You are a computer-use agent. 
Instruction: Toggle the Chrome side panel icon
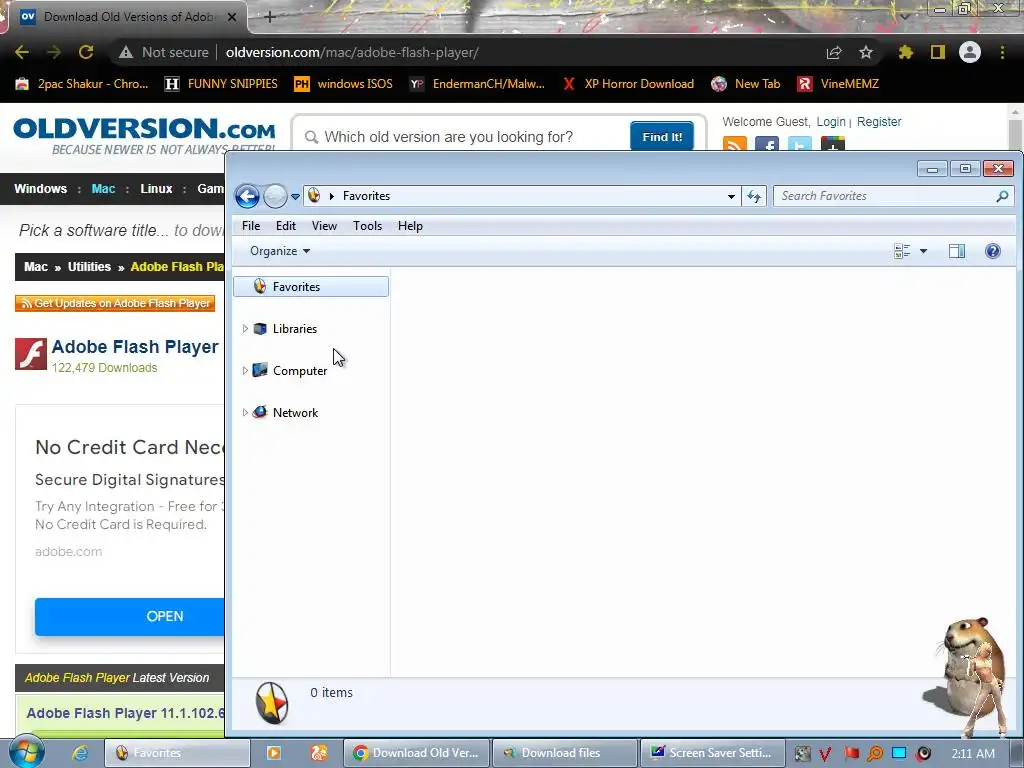(938, 52)
